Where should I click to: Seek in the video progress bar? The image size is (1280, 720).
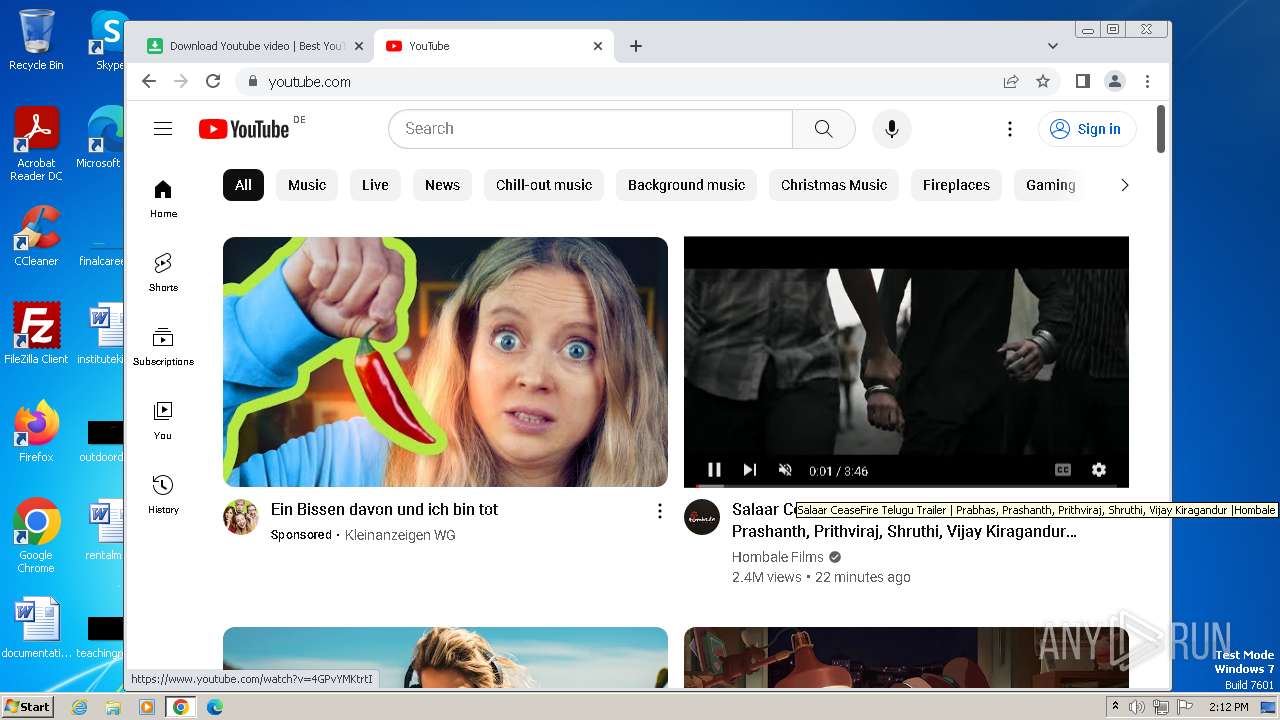(x=906, y=486)
